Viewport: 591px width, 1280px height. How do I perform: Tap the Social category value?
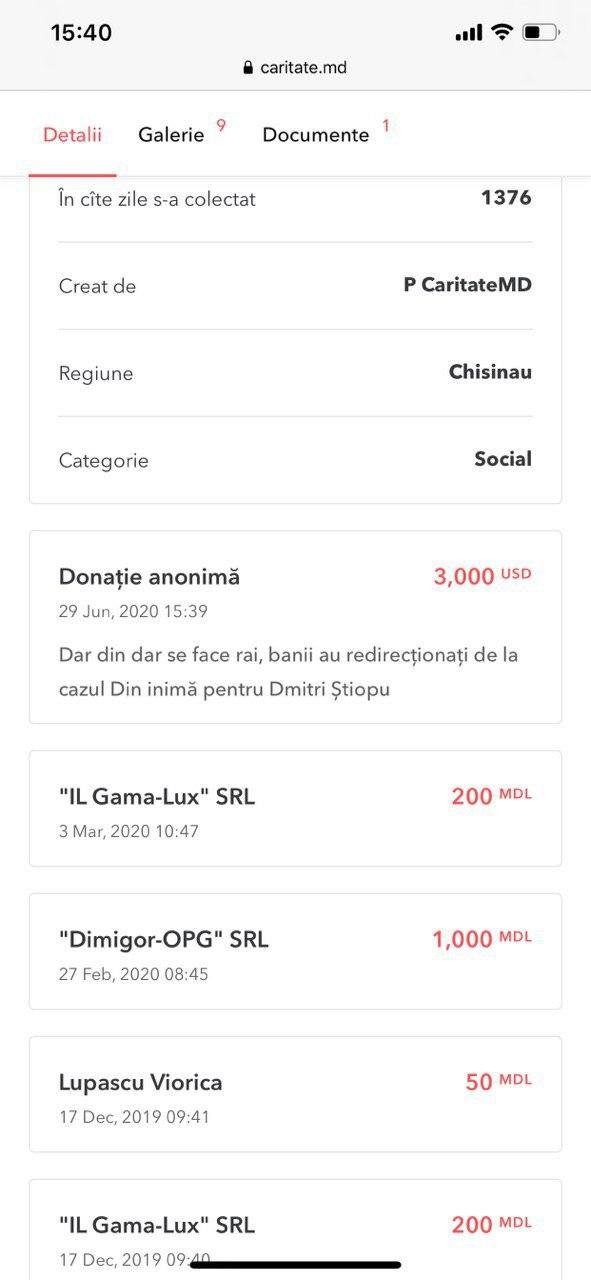(x=503, y=459)
